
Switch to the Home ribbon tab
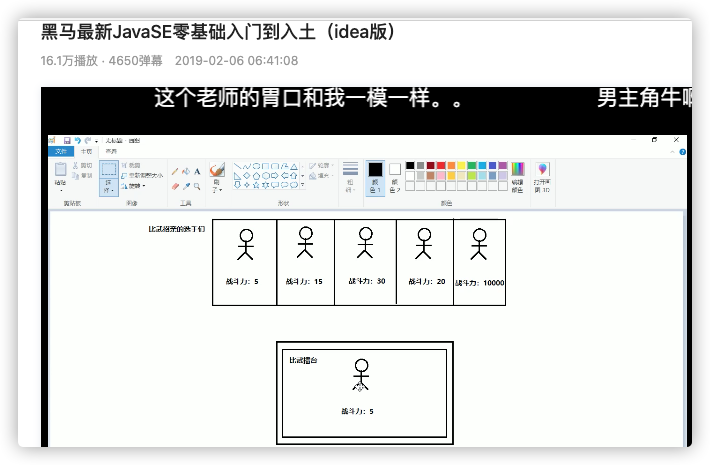pos(86,151)
